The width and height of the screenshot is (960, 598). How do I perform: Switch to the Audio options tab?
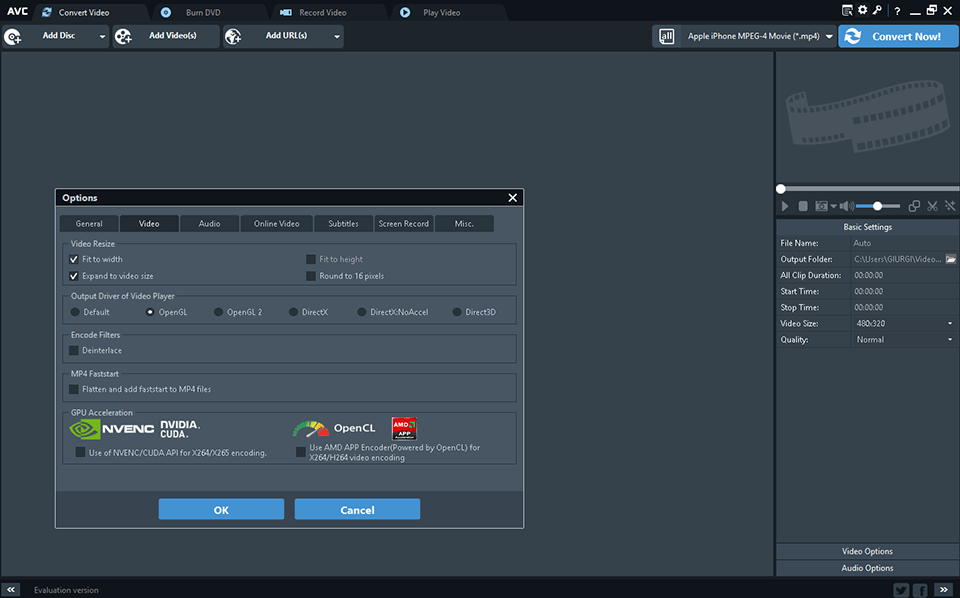click(x=209, y=224)
